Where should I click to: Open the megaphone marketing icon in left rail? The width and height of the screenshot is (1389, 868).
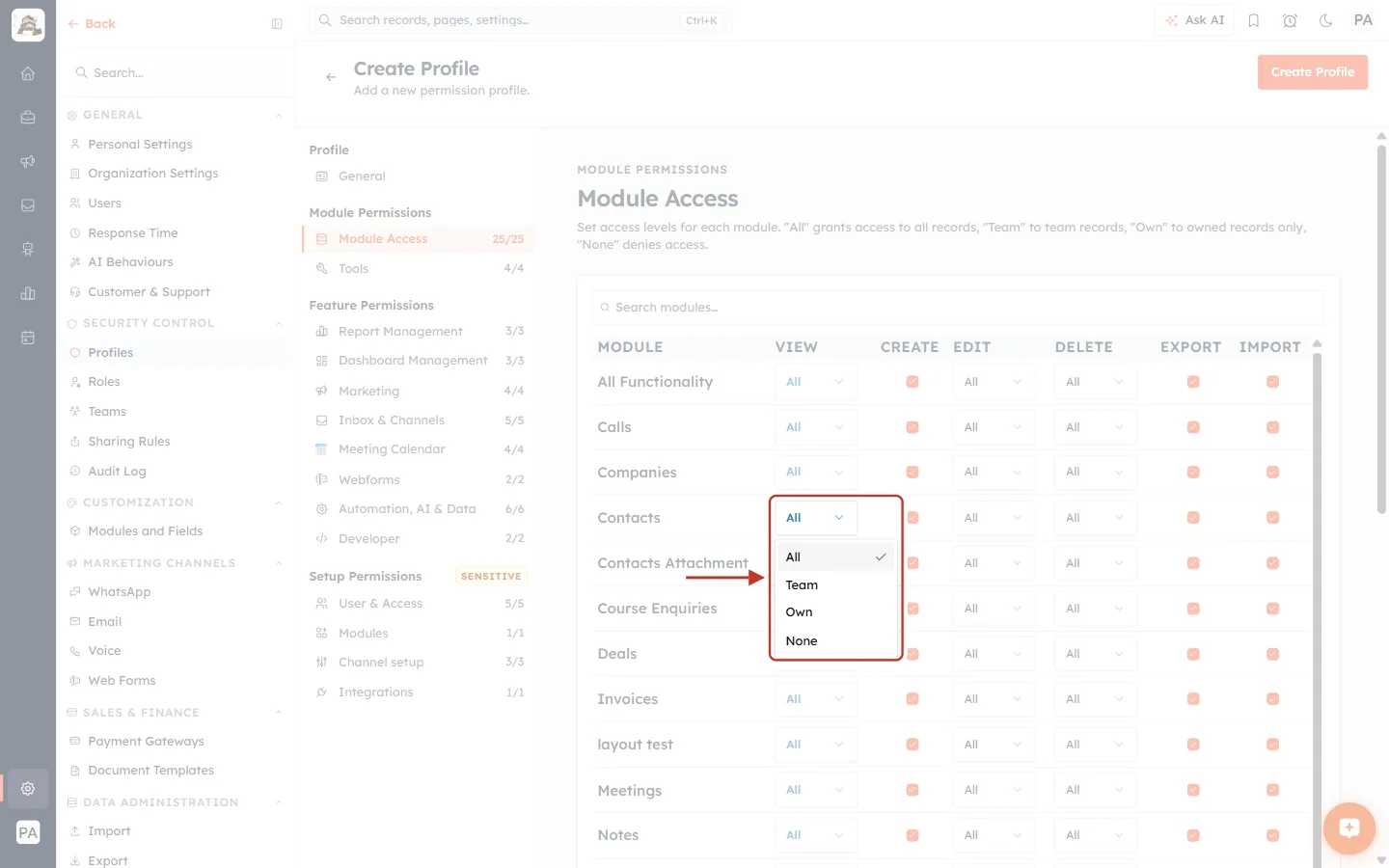pos(28,161)
